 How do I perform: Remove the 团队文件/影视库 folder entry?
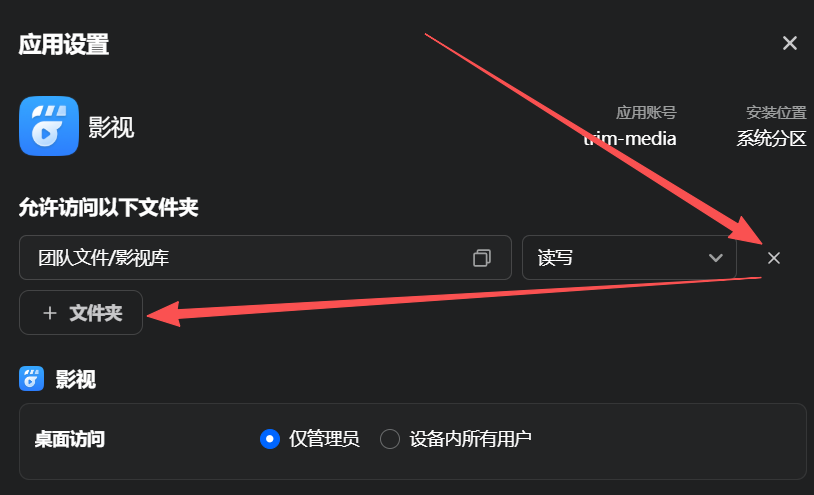(x=774, y=258)
